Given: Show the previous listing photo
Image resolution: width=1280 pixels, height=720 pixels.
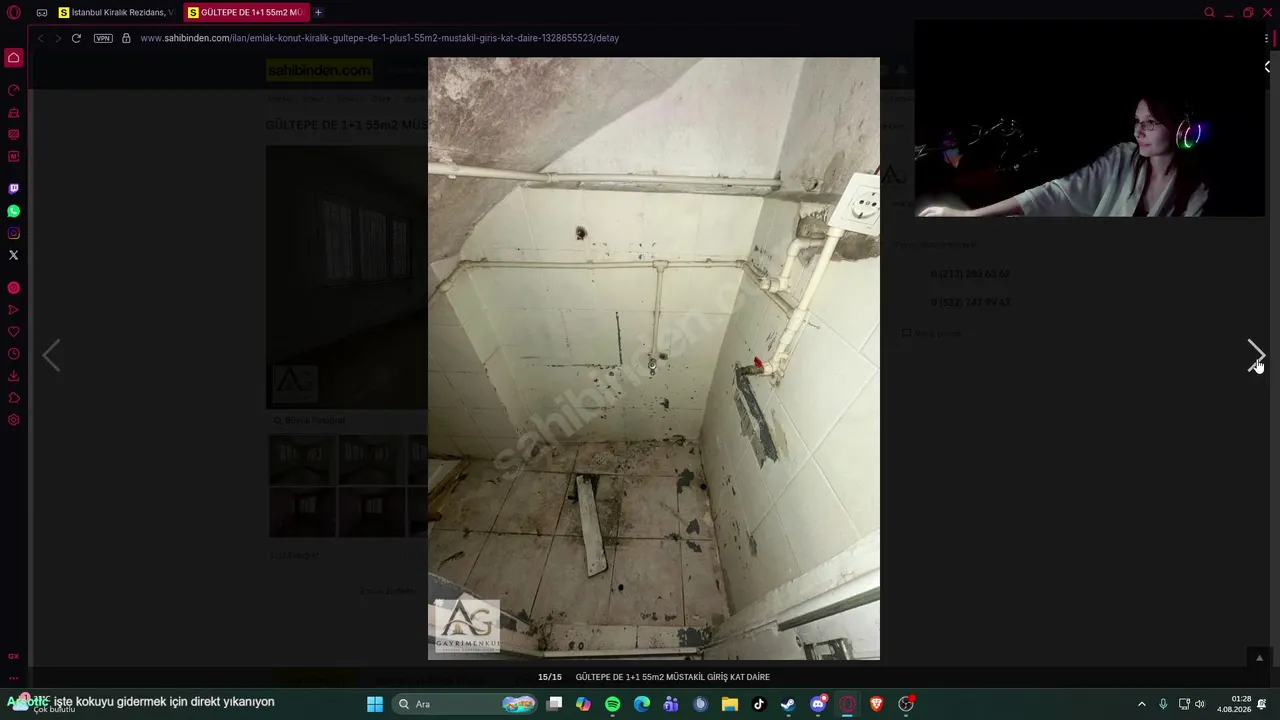Looking at the screenshot, I should coord(51,355).
